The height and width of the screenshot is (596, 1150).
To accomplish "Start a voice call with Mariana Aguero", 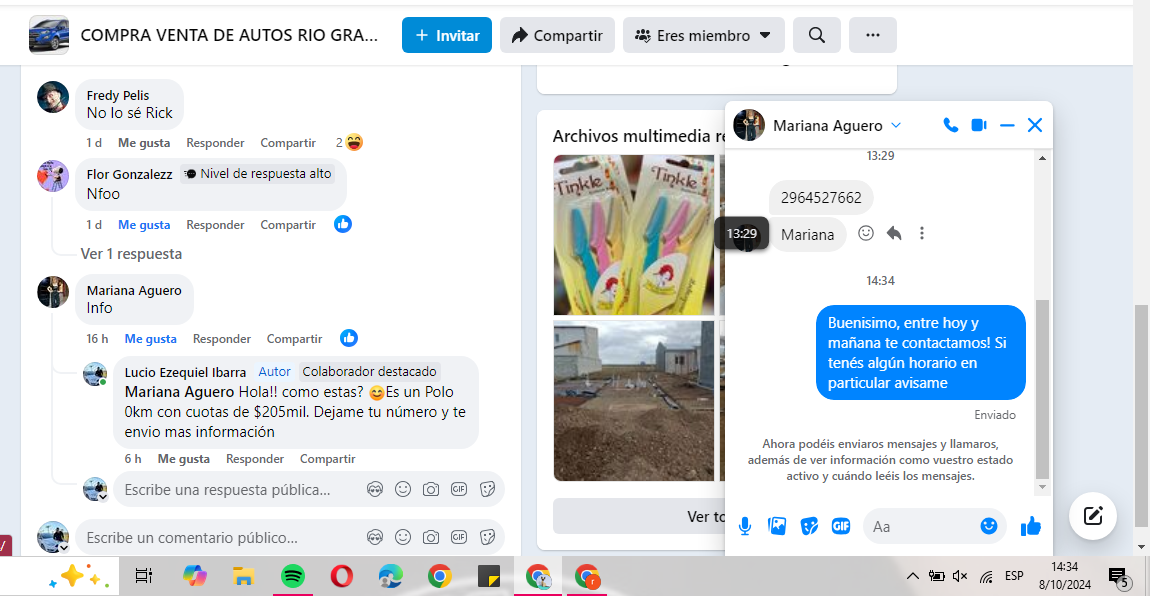I will [950, 125].
